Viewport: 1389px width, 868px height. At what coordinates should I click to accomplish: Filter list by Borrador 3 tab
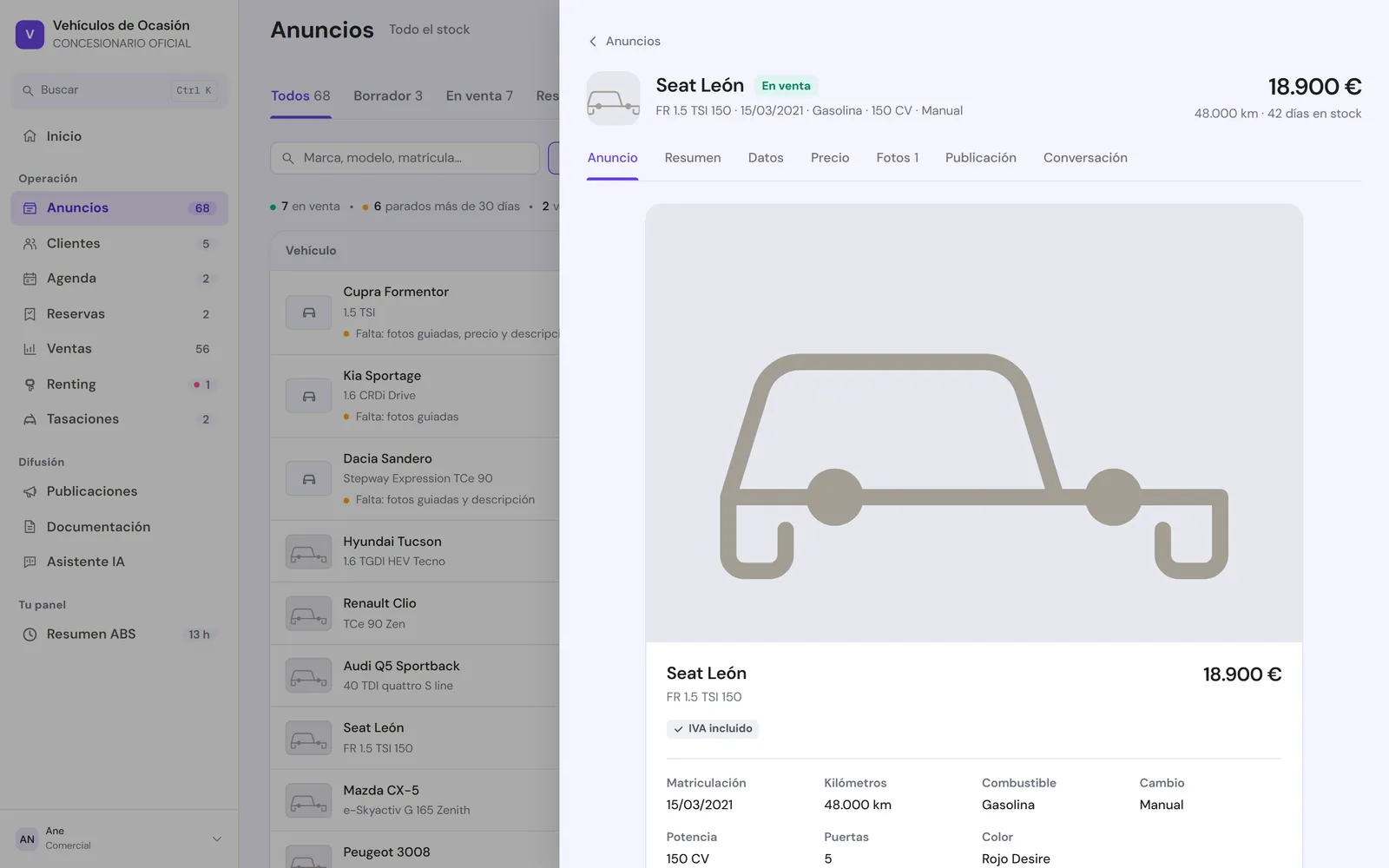point(388,96)
